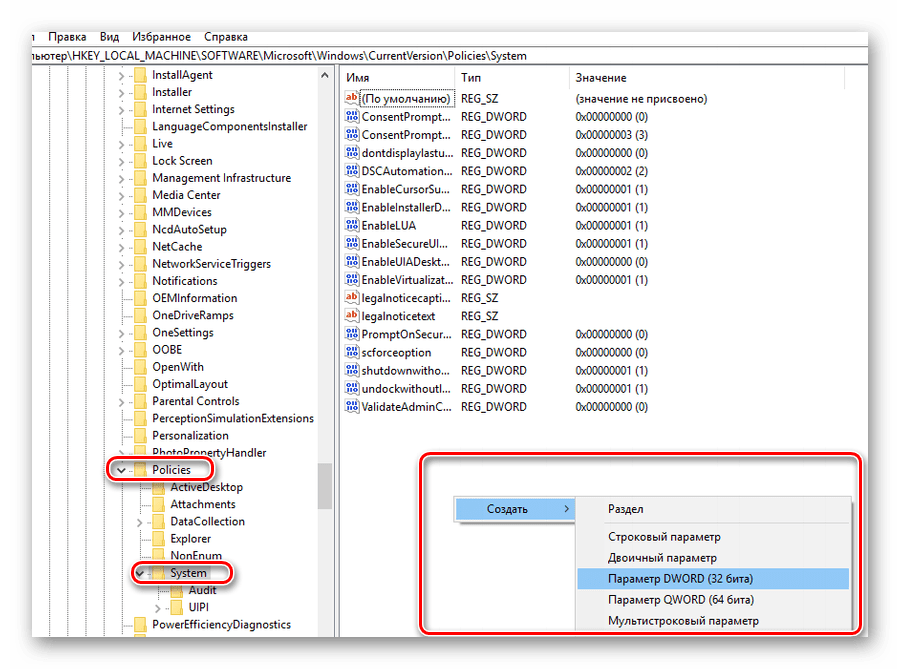Click the ab icon beside legalnoticetext

coord(352,316)
